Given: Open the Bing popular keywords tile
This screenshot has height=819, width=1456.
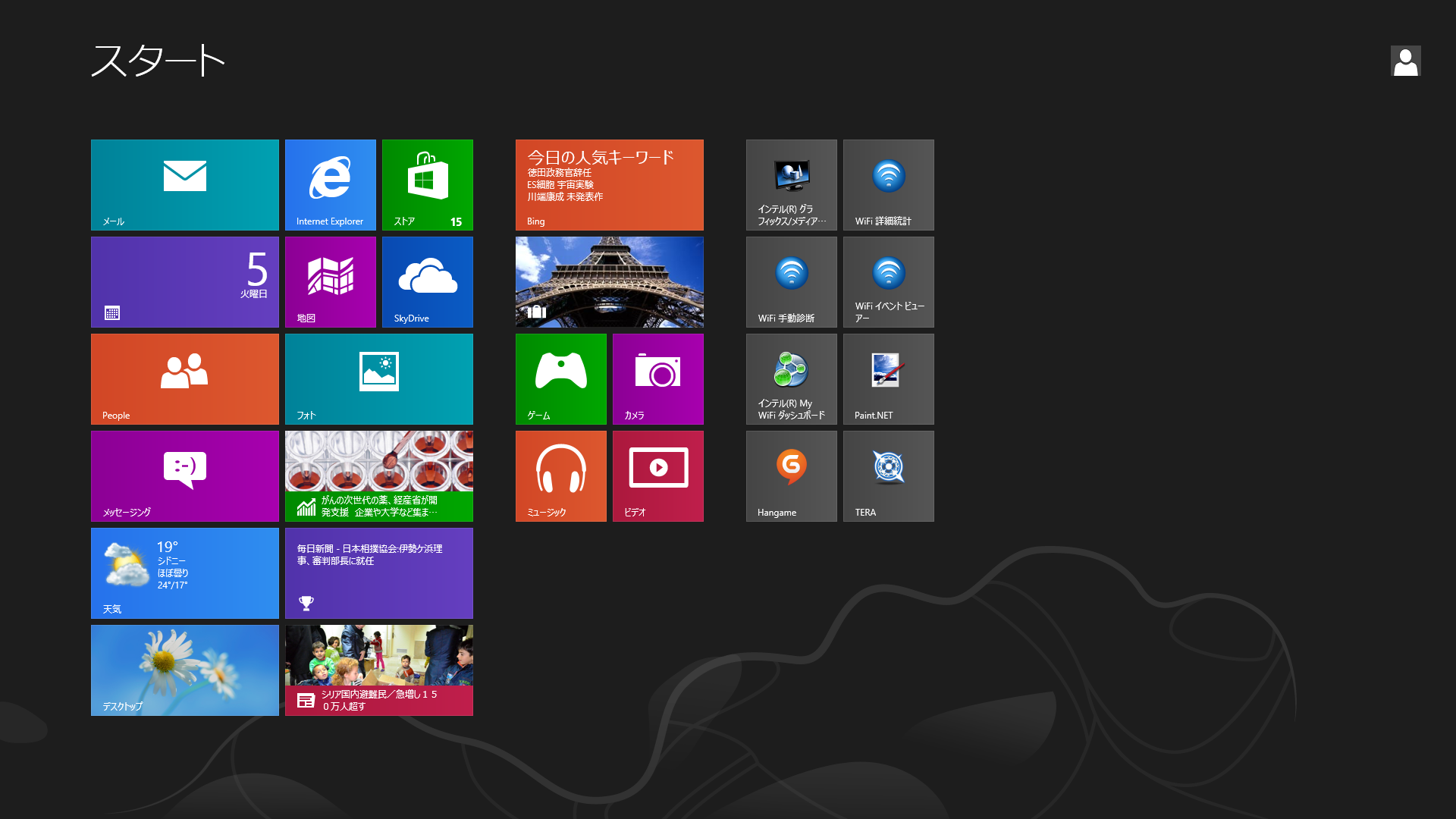Looking at the screenshot, I should coord(609,184).
